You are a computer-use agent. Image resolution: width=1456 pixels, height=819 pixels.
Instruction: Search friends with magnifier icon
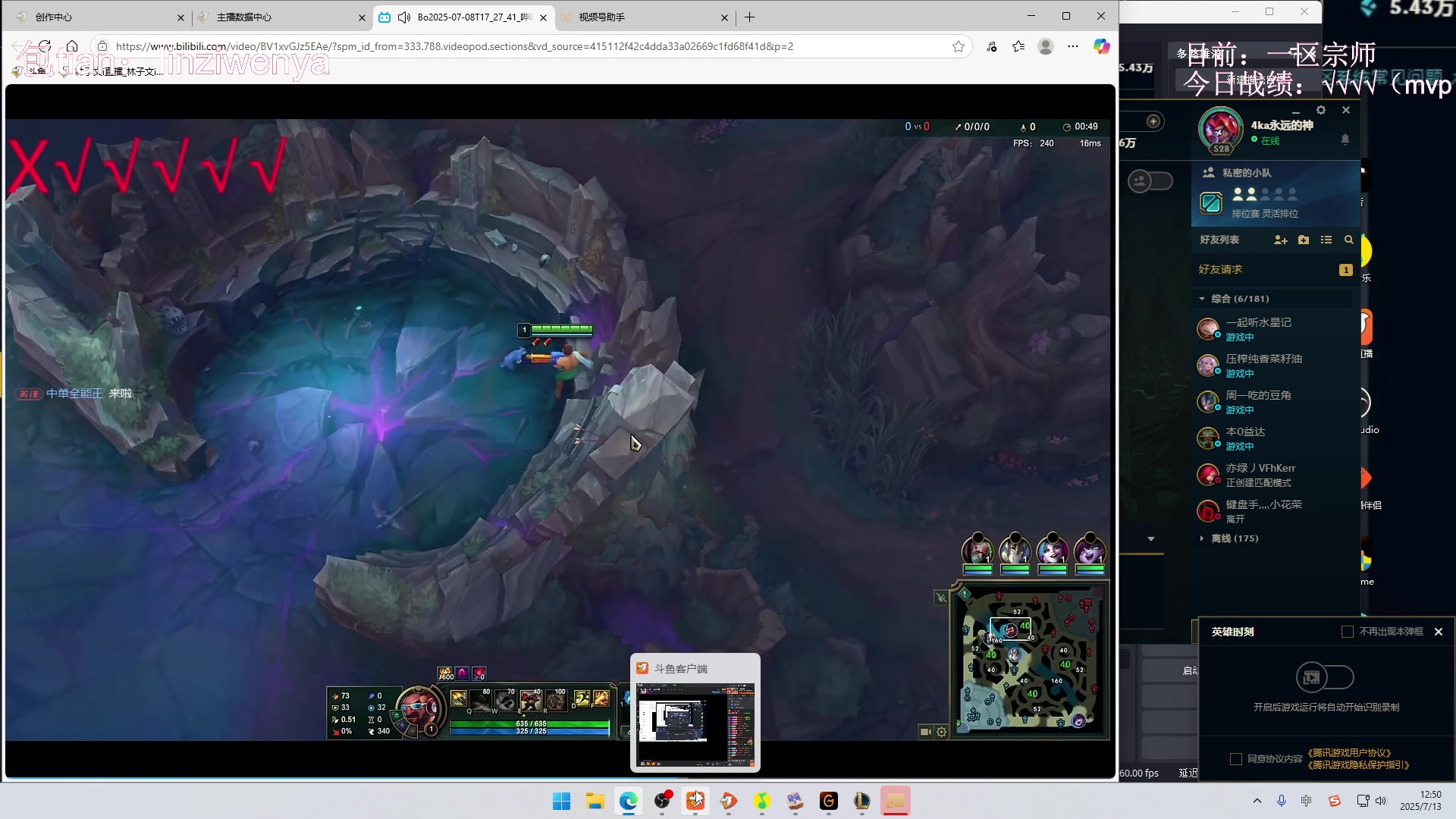(1348, 240)
